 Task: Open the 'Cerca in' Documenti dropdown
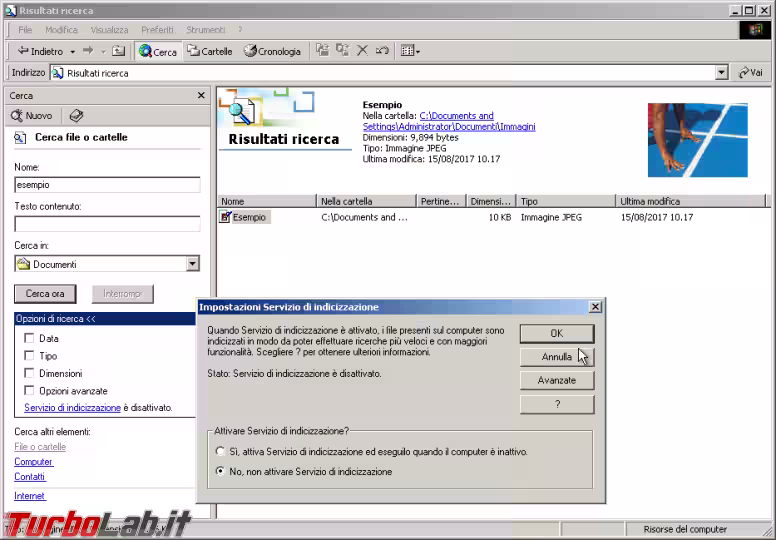[193, 264]
